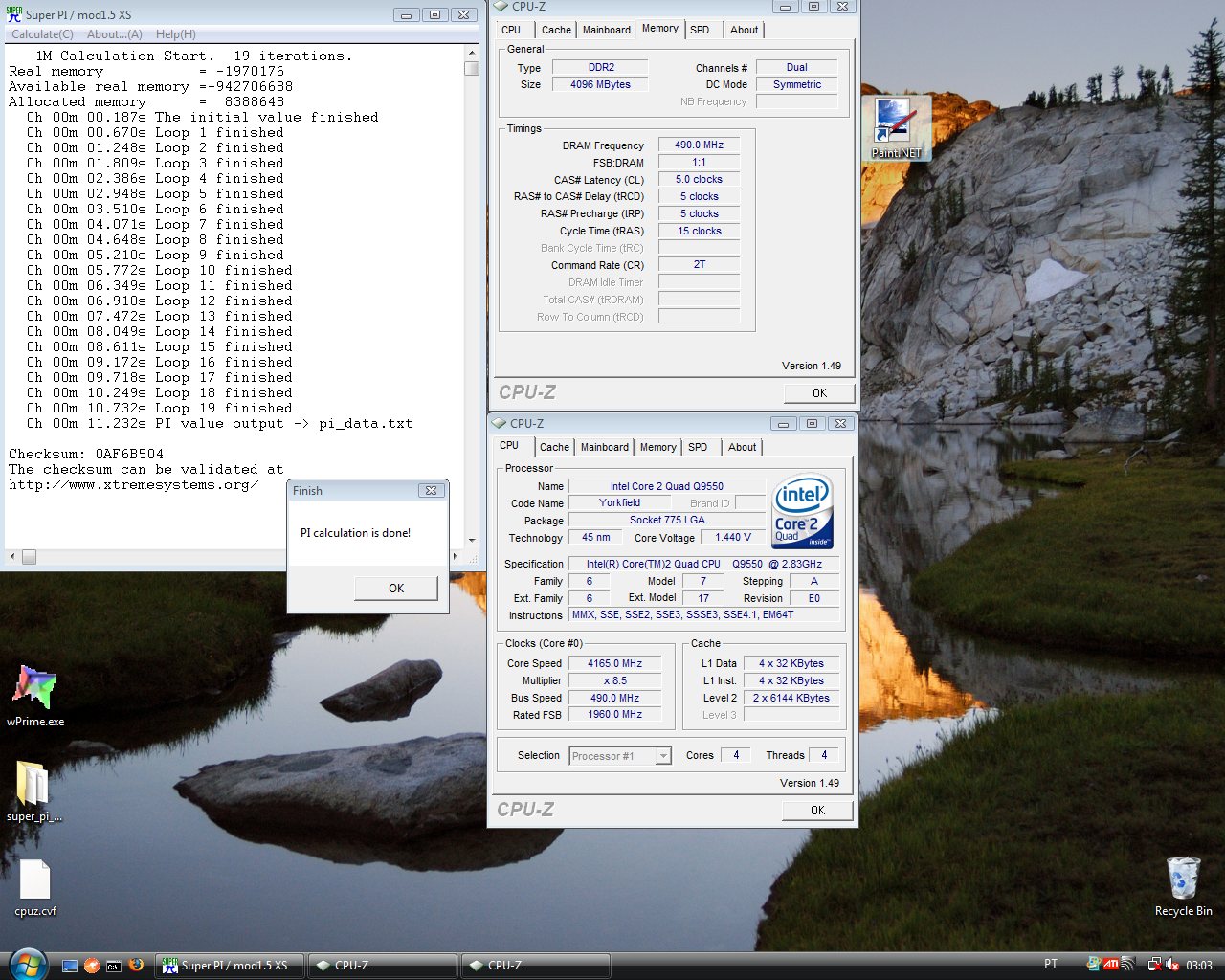Click the Windows Sidebar tray icon
The image size is (1225, 980).
point(1094,965)
